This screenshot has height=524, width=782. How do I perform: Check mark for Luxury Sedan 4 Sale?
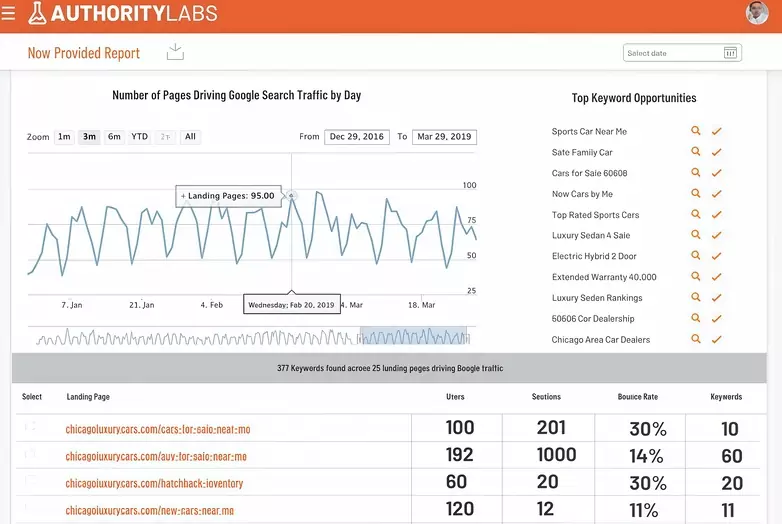click(x=717, y=235)
